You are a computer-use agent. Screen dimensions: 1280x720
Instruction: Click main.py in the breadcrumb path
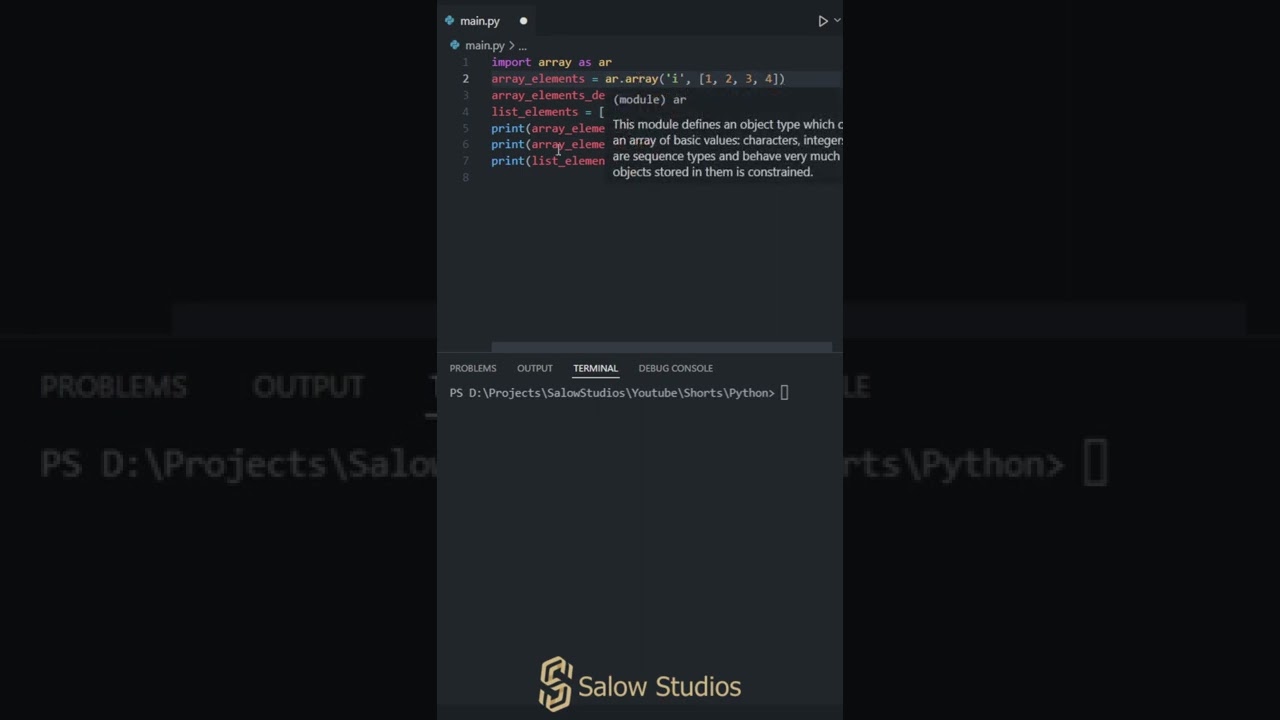tap(485, 45)
